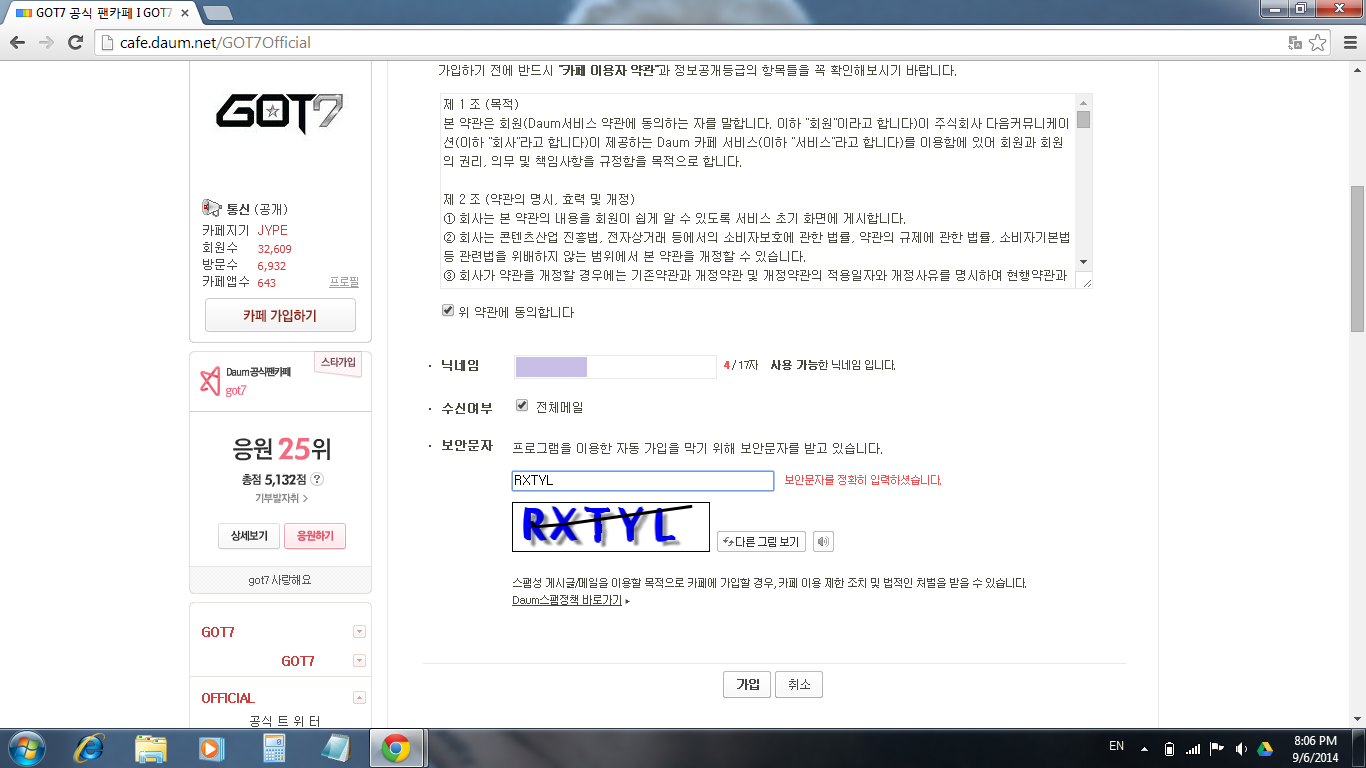Click the 스타가입 badge
Viewport: 1366px width, 768px height.
(x=337, y=364)
